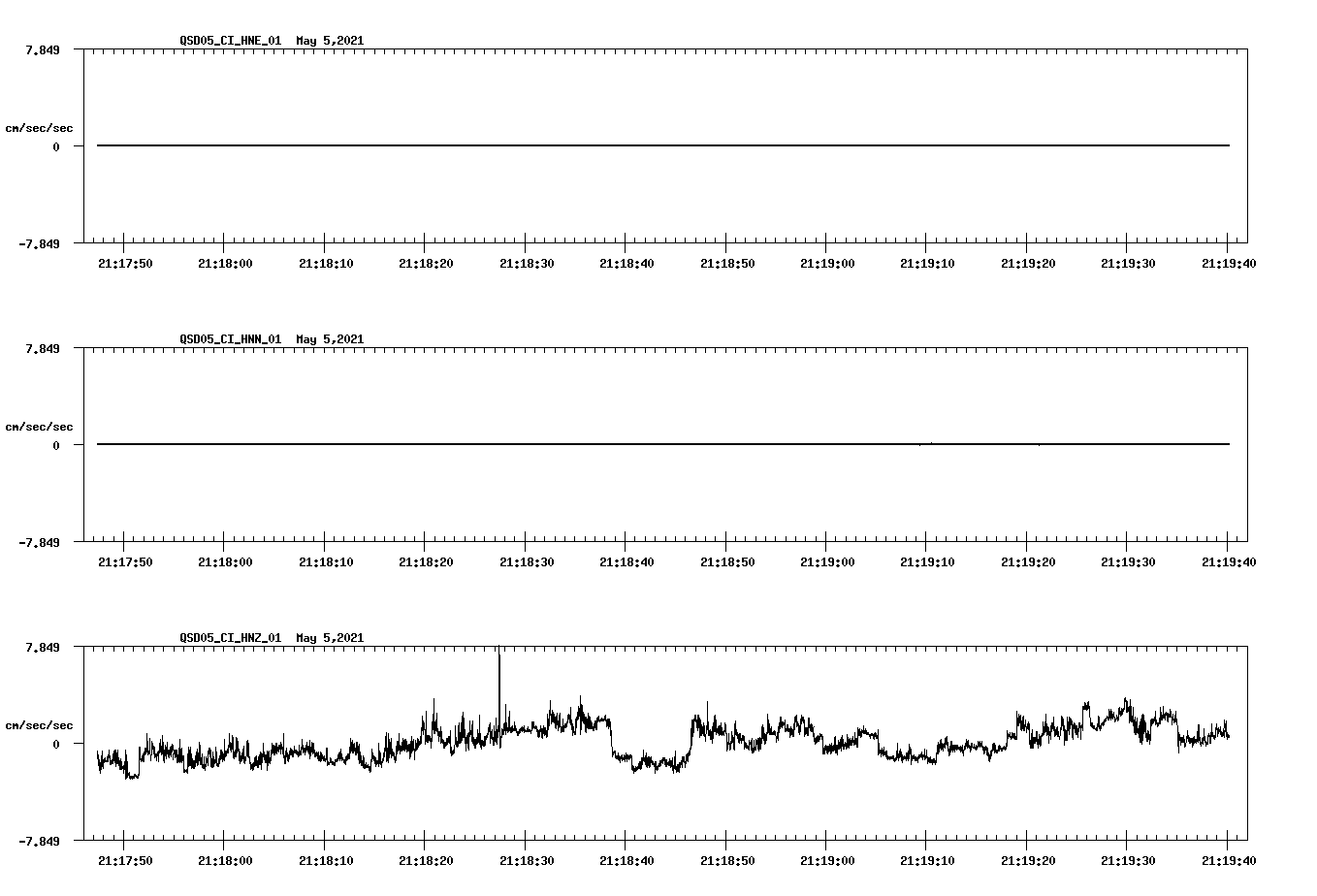Viewport: 1317px width, 896px height.
Task: Click the flat HNN waveform trace
Action: coord(659,444)
